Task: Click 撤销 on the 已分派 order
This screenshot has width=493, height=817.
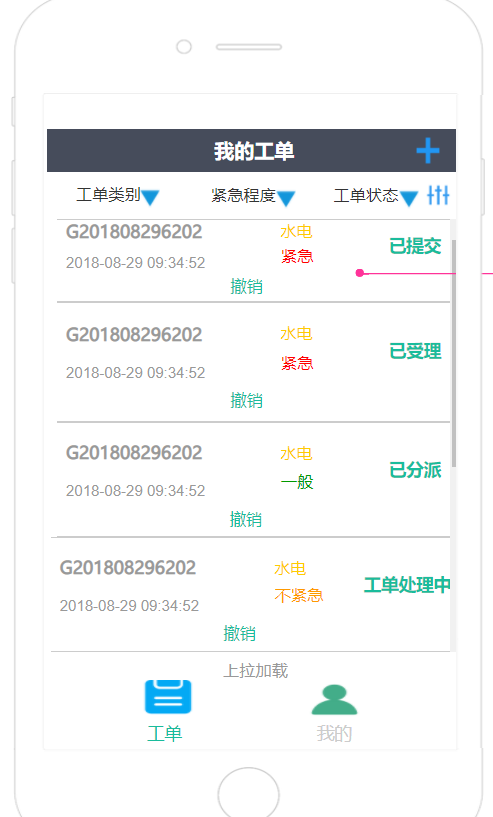Action: click(x=246, y=519)
